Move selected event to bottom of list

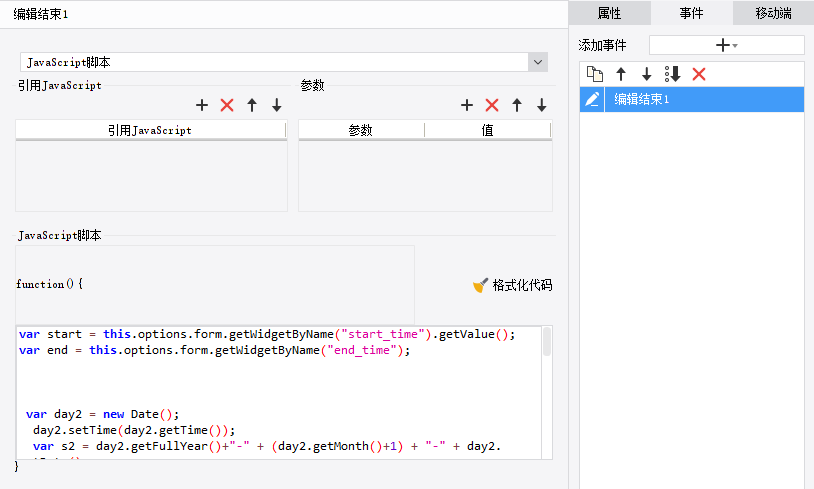(x=673, y=74)
